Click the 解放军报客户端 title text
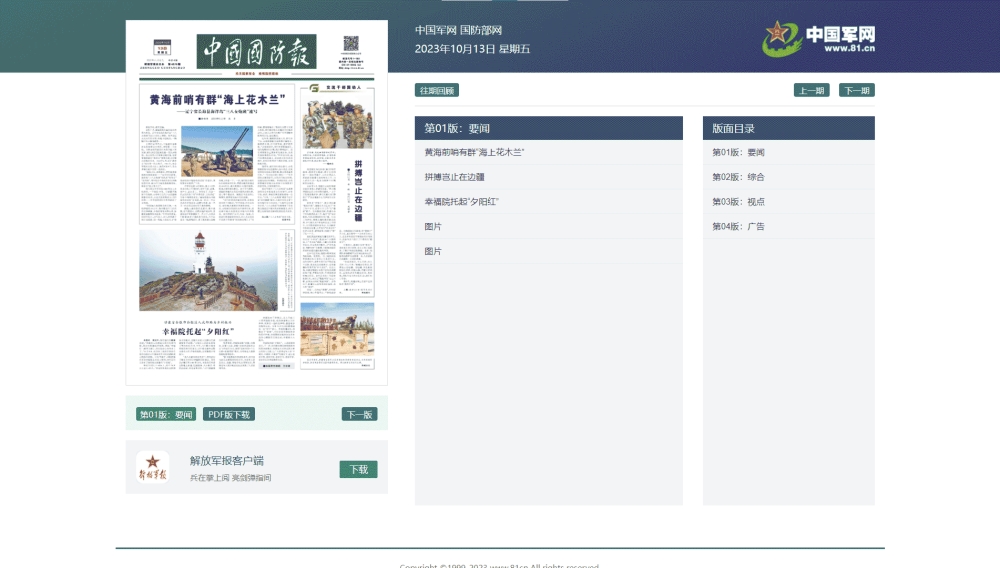This screenshot has height=568, width=1000. 227,460
